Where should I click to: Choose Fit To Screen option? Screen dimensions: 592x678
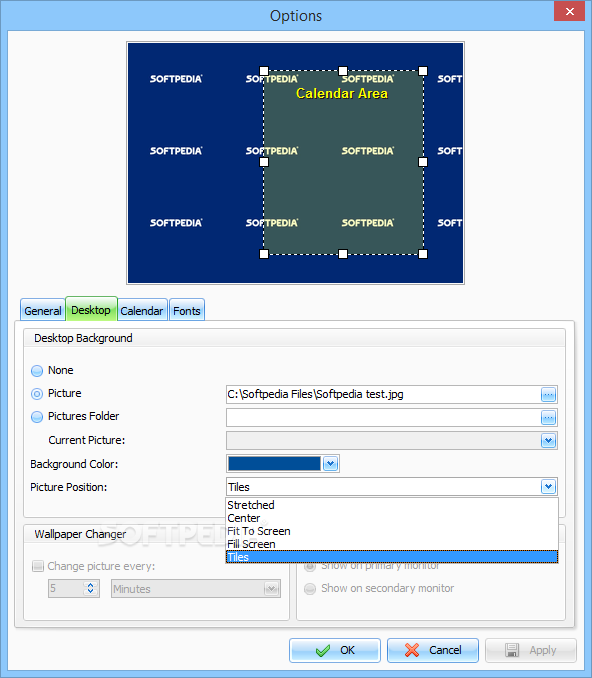point(392,531)
